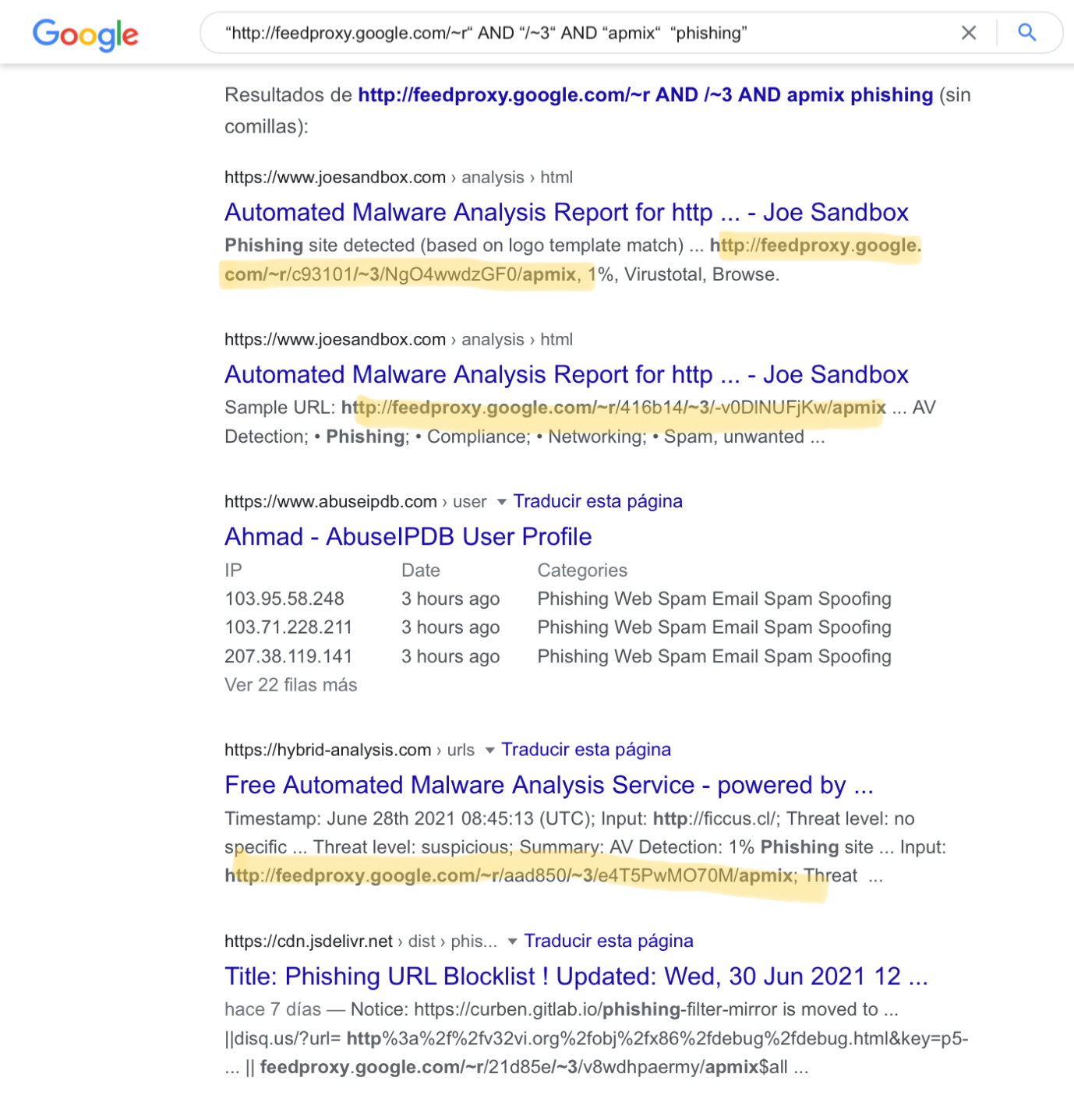Click Traducir esta página on the hybrid-analysis result
The image size is (1074, 1120).
pos(586,750)
